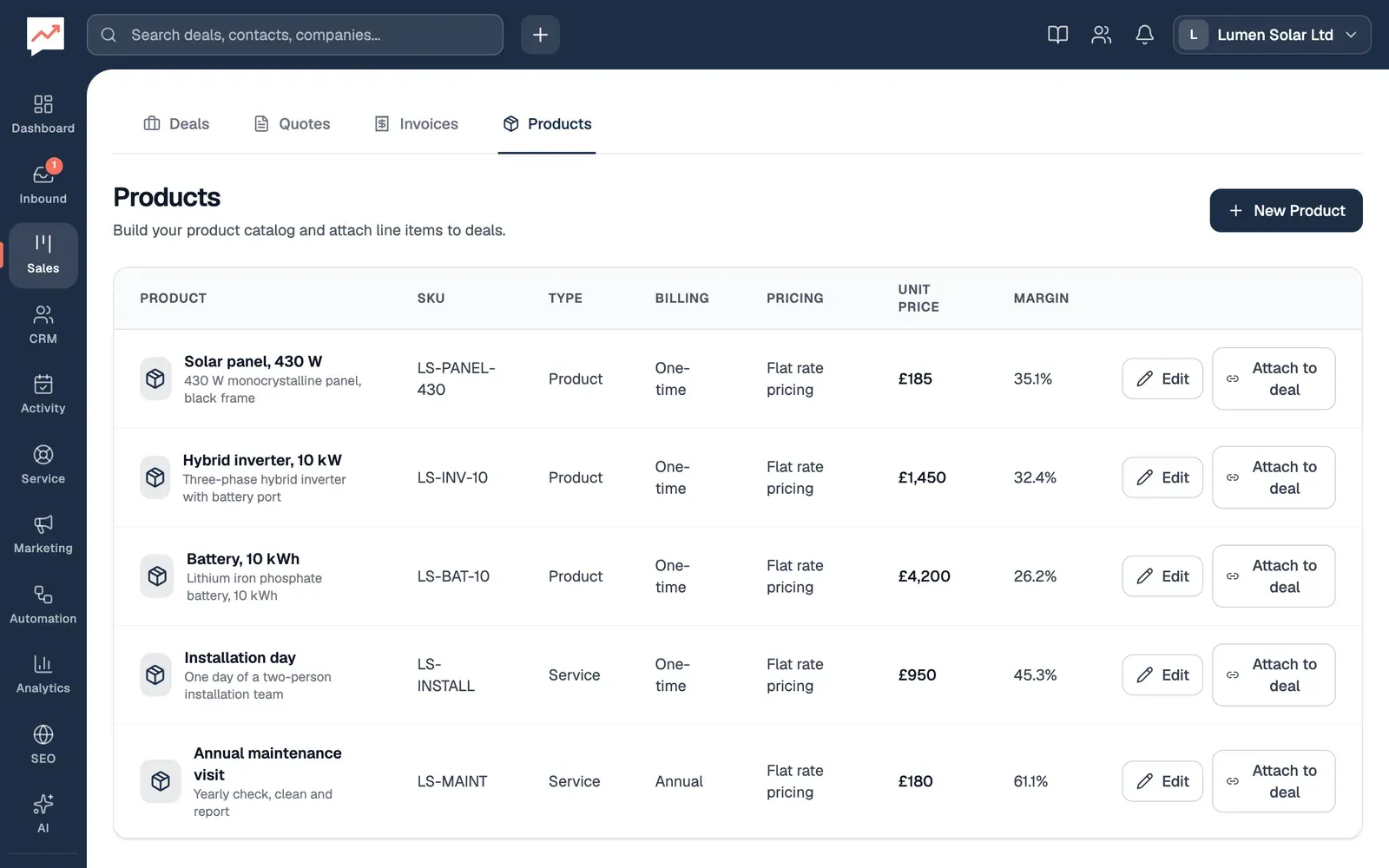Attach Battery, 10 kWh to deal
Viewport: 1389px width, 868px height.
[x=1274, y=576]
